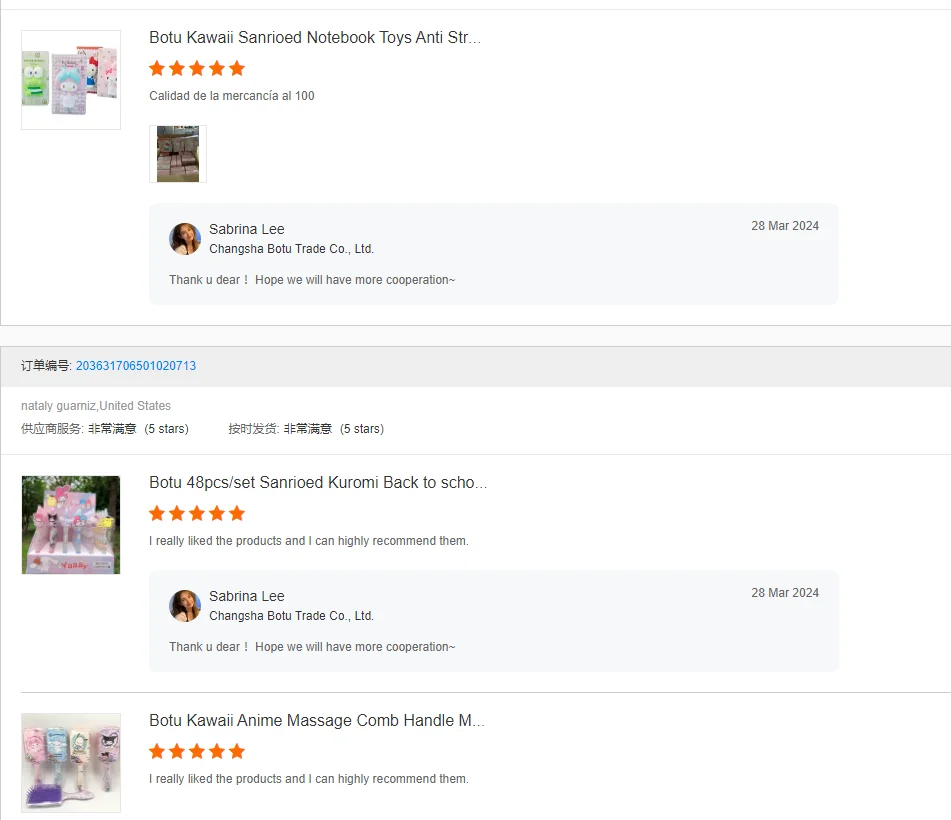View customer review photo under Calidad comment
This screenshot has height=820, width=951.
tap(178, 154)
